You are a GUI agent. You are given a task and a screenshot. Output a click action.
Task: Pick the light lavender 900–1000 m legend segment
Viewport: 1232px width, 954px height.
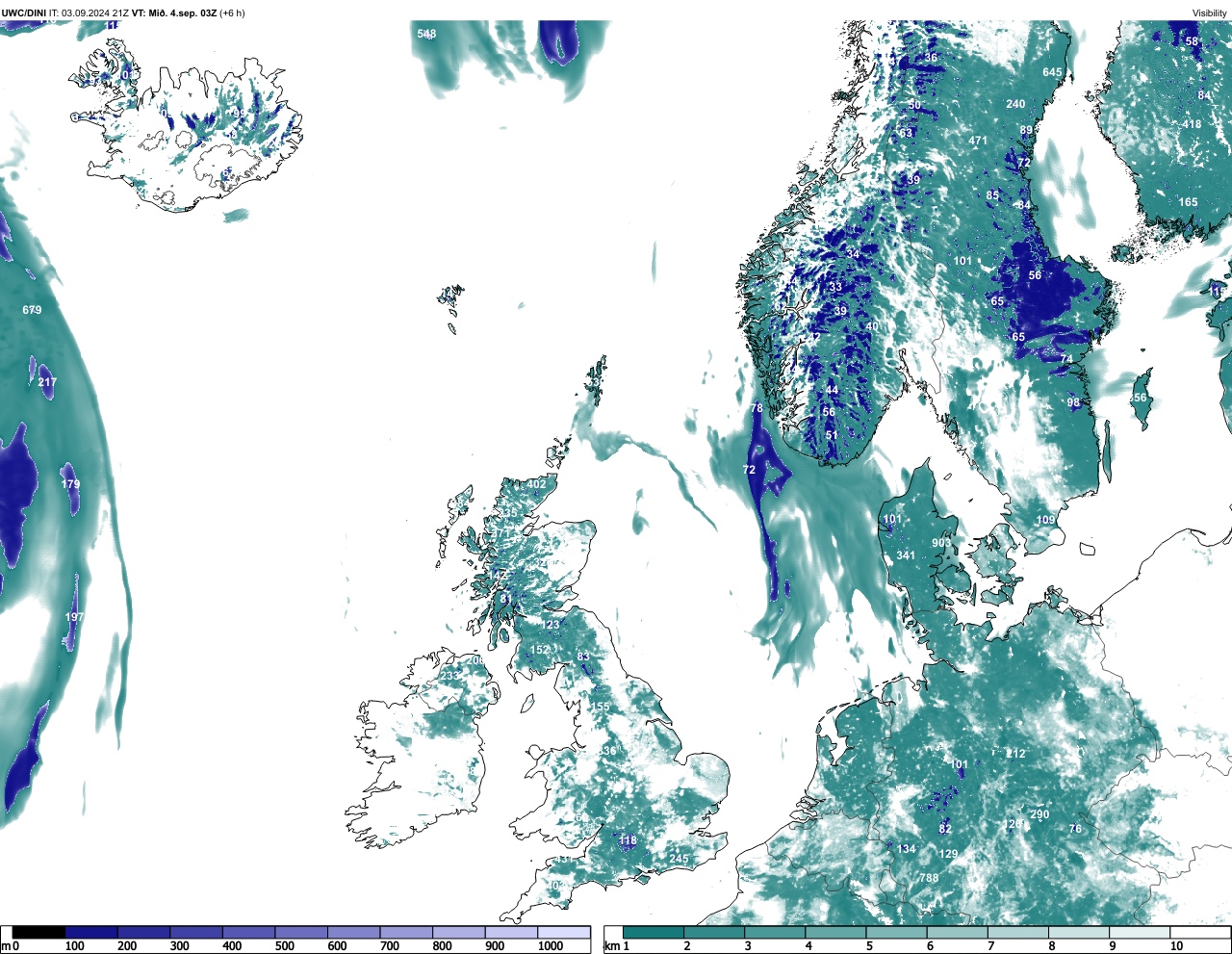[511, 932]
